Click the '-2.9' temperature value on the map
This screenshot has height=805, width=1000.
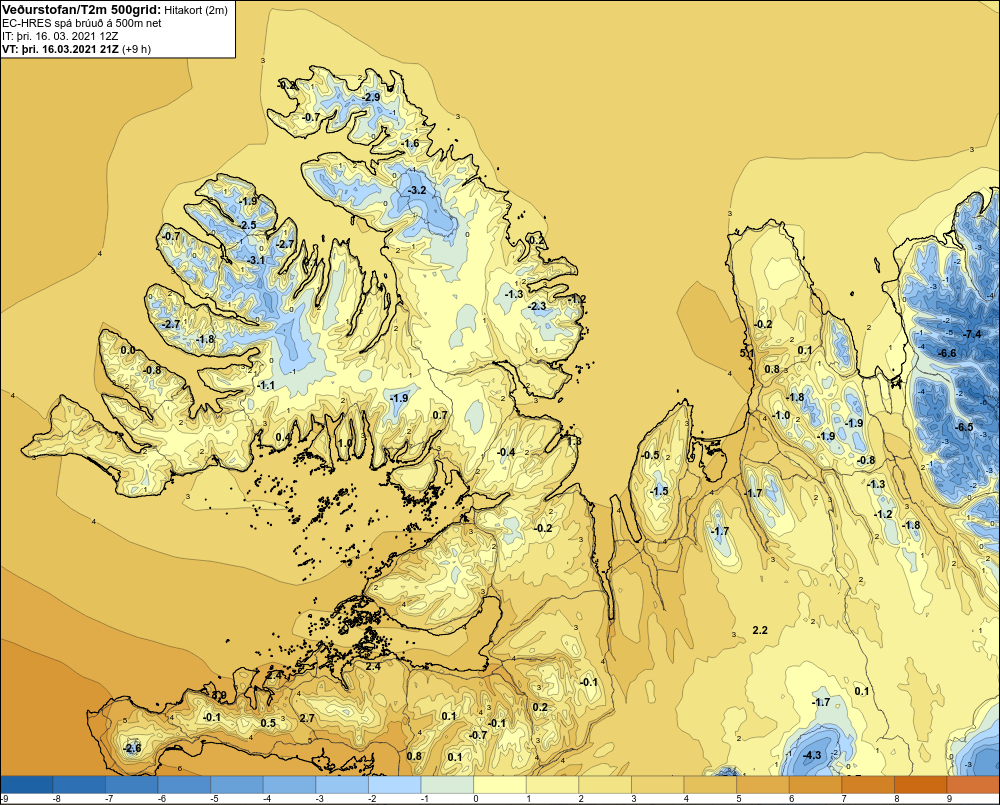[371, 97]
